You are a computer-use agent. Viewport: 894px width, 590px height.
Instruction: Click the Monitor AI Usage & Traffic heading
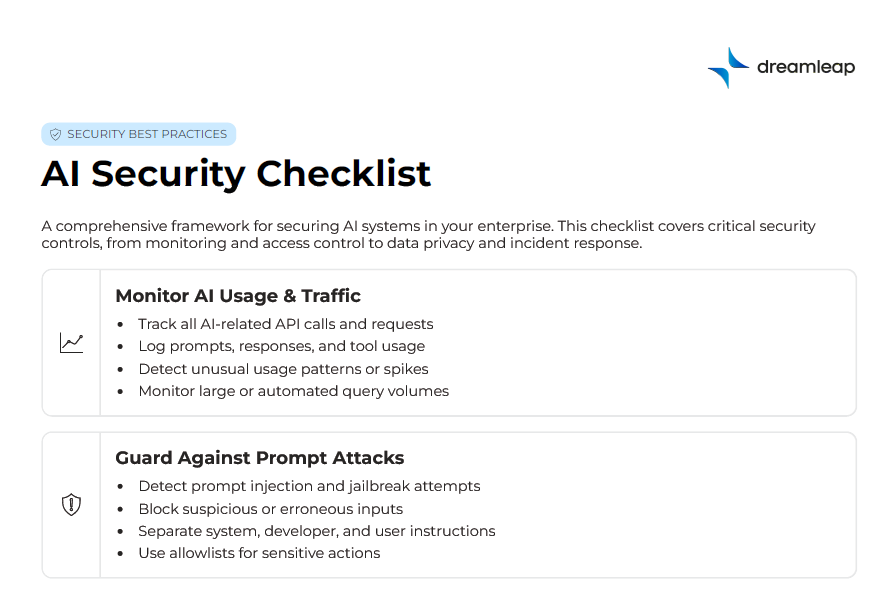[x=238, y=296]
